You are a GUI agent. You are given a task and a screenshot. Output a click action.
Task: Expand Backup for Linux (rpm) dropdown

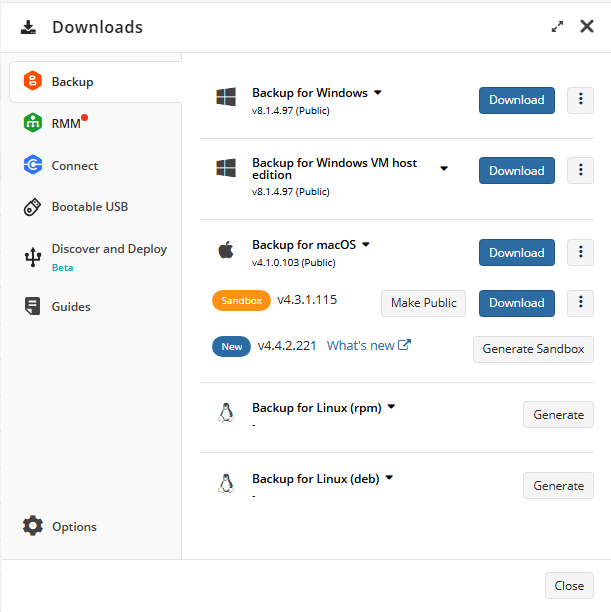pyautogui.click(x=392, y=407)
